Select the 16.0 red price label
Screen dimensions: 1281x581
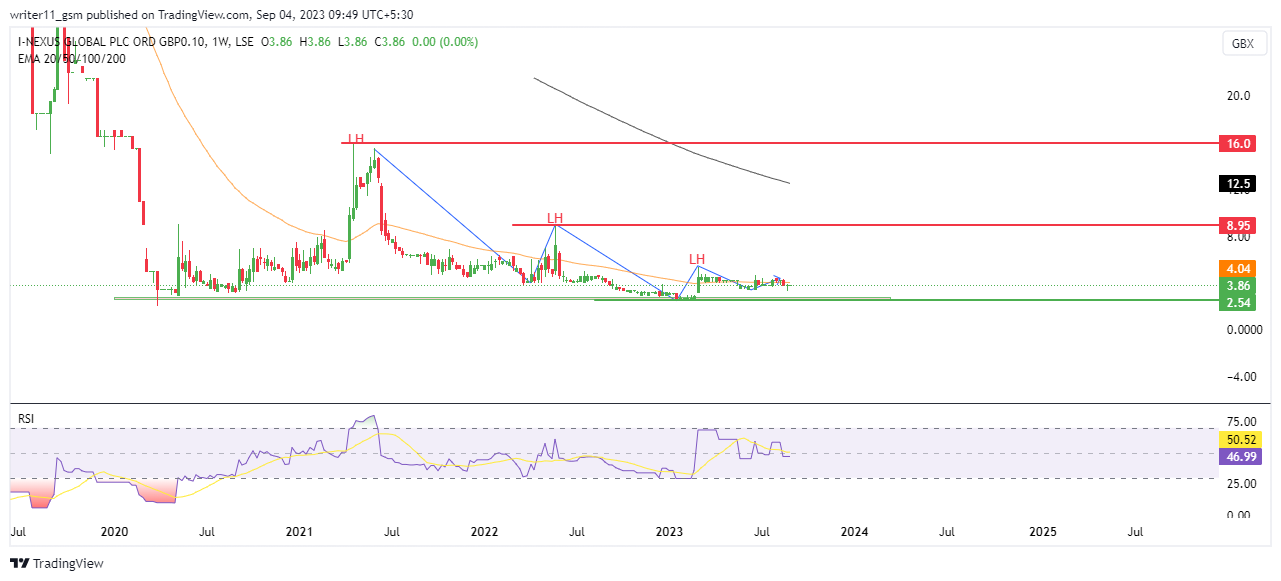click(x=1239, y=144)
